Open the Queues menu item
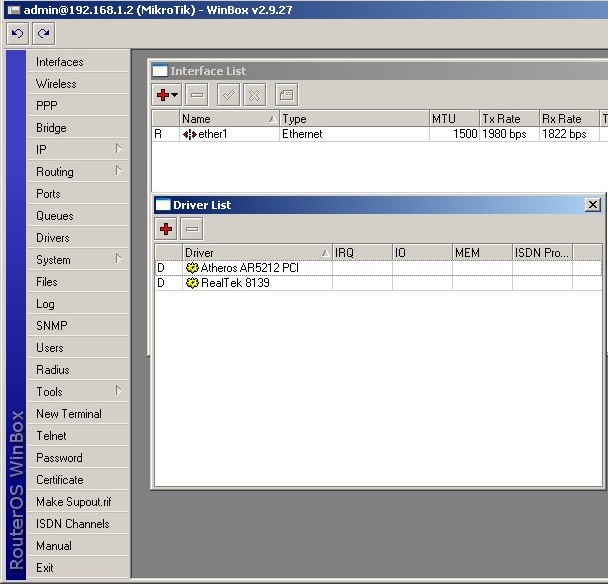The height and width of the screenshot is (584, 608). 55,216
